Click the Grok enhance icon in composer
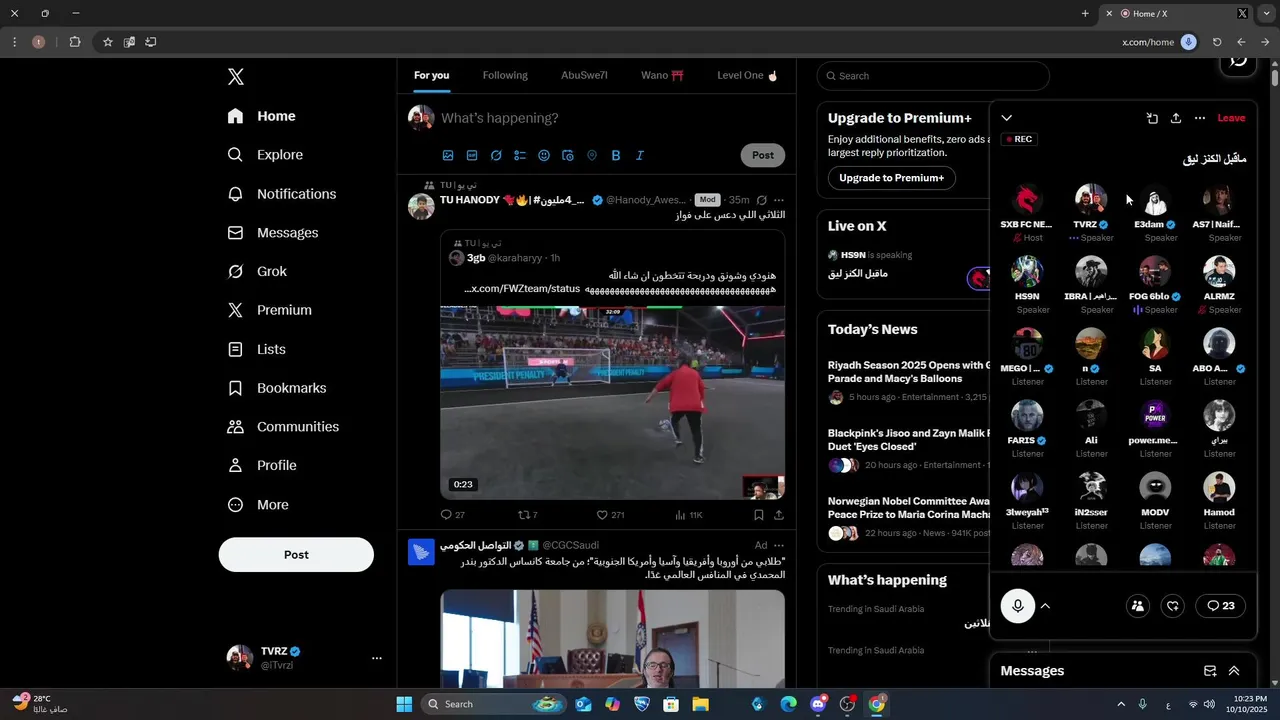 tap(496, 155)
